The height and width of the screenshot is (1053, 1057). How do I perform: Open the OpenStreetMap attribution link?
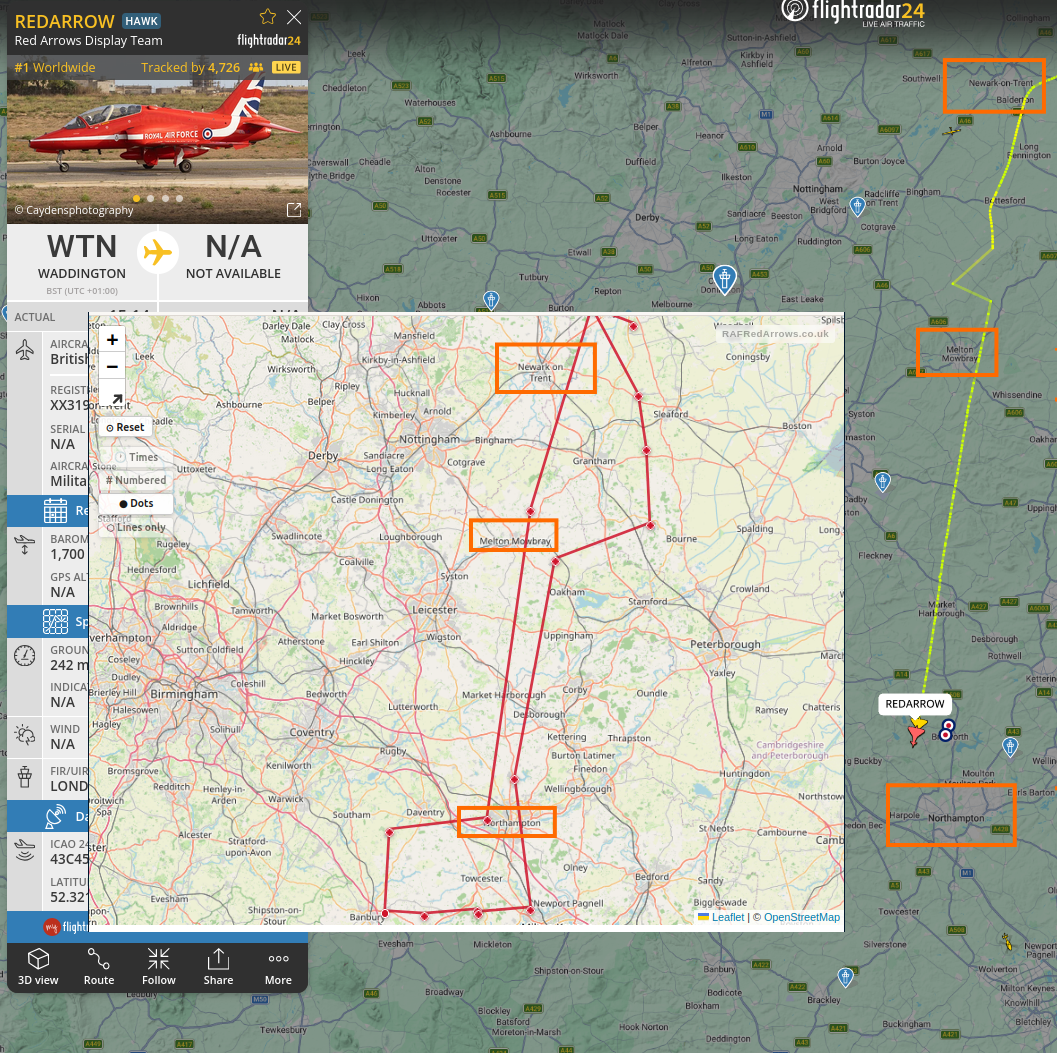802,917
